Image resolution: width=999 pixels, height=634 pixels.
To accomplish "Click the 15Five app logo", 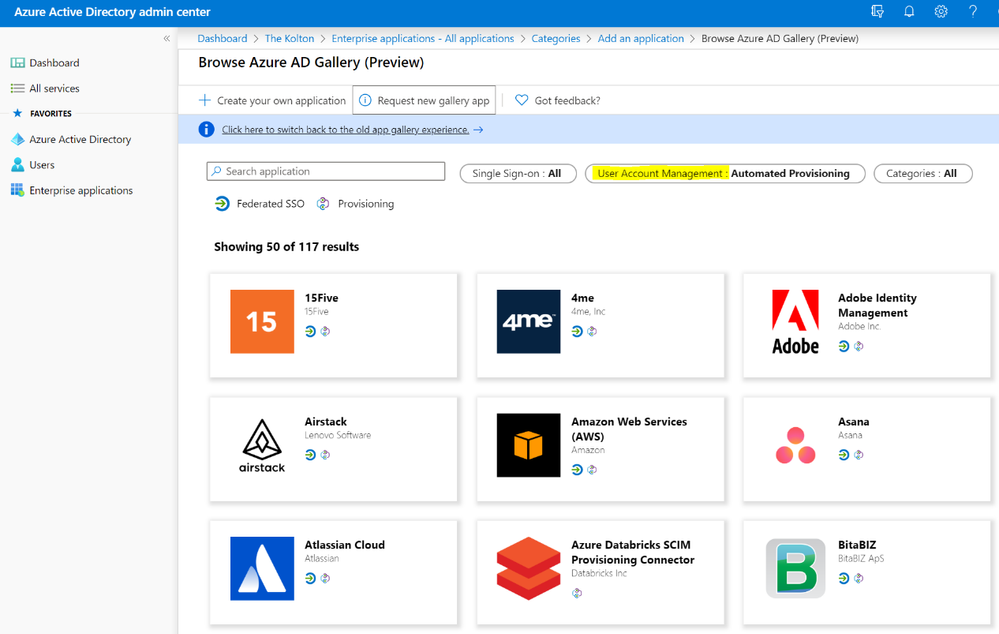I will [262, 322].
